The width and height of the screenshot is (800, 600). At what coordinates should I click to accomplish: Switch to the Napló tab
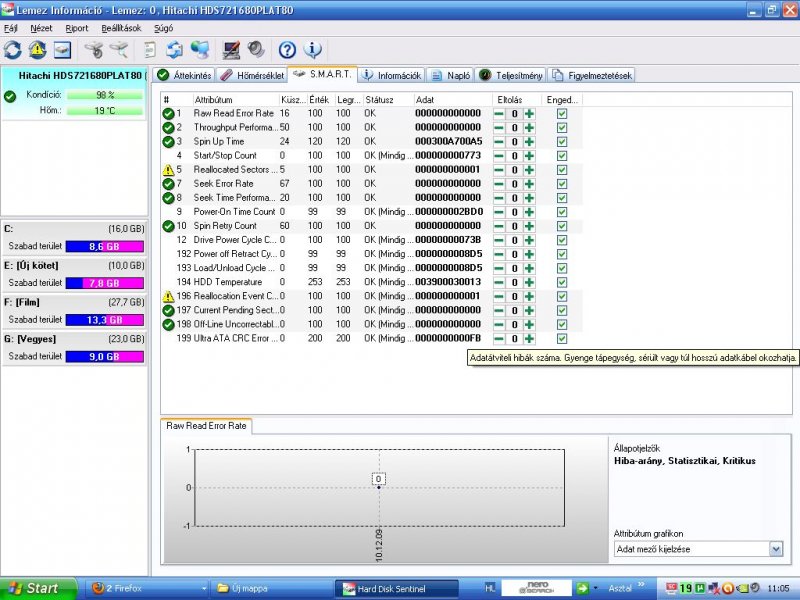450,76
